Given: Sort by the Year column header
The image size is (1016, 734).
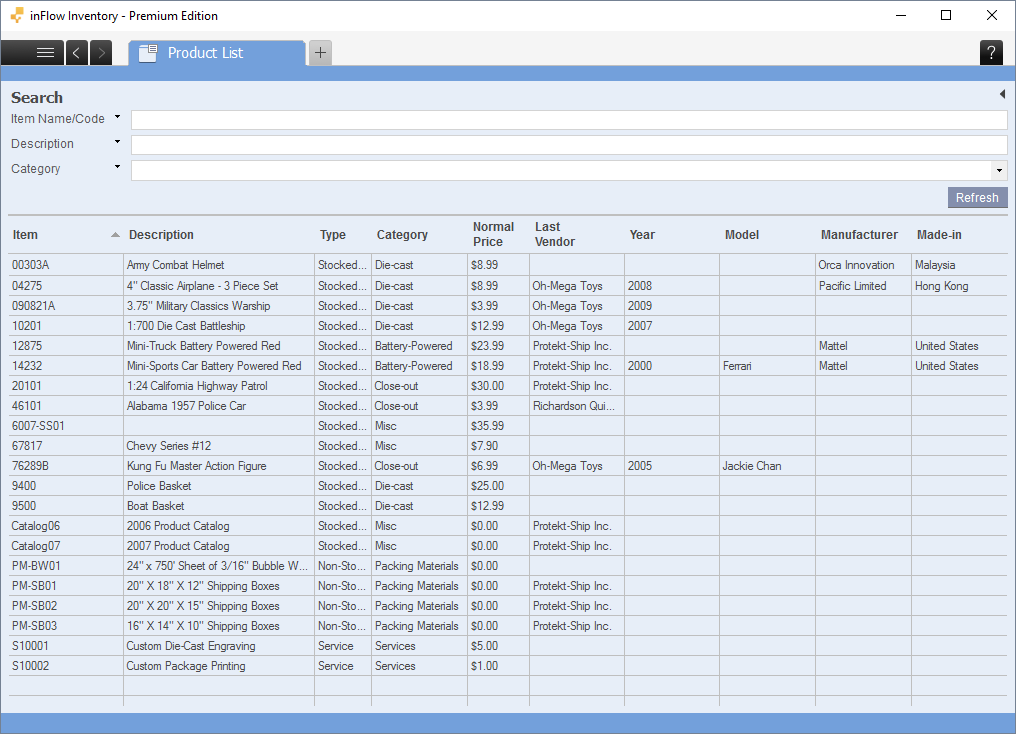Looking at the screenshot, I should coord(642,235).
